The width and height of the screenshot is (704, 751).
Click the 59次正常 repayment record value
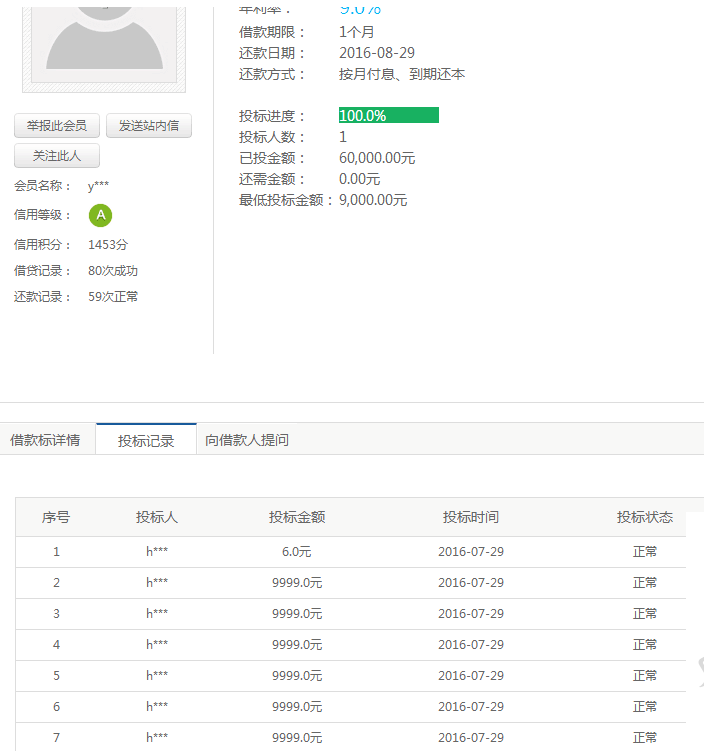click(113, 297)
